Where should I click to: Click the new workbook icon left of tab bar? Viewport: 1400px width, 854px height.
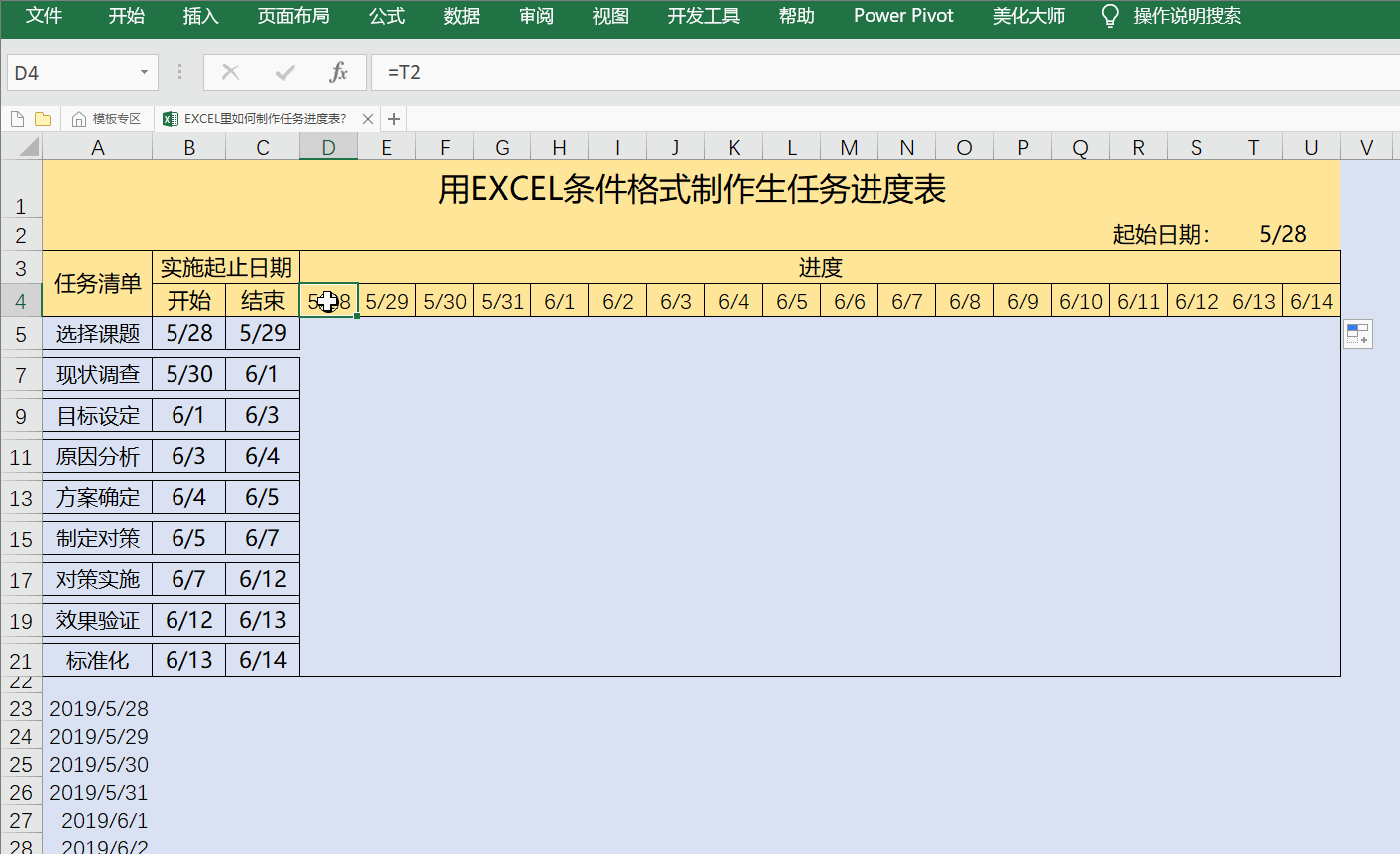point(16,118)
